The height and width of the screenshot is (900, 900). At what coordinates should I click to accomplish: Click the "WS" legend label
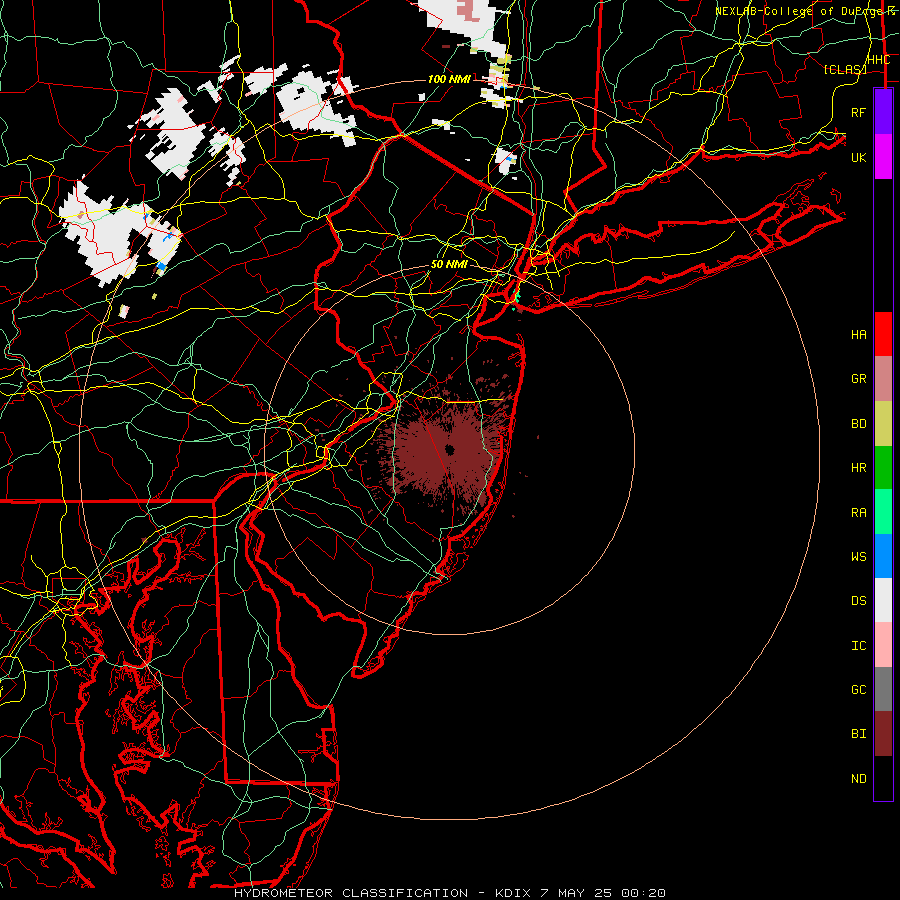859,557
